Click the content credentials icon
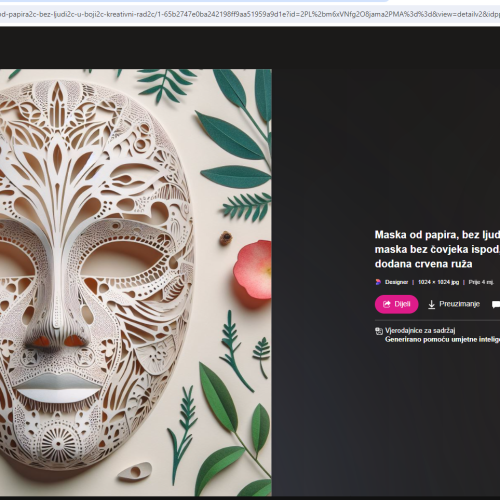Viewport: 500px width, 500px height. tap(379, 331)
